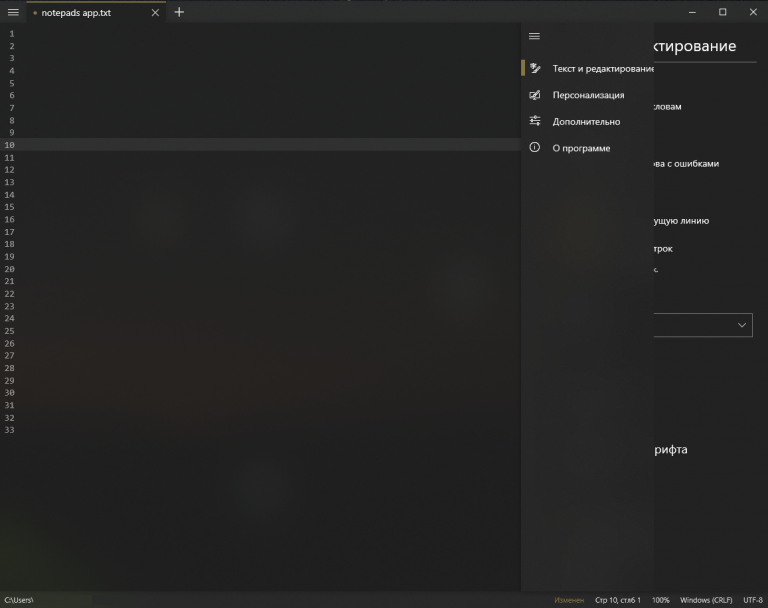Open the Персонализация settings section
768x608 pixels.
[x=587, y=95]
